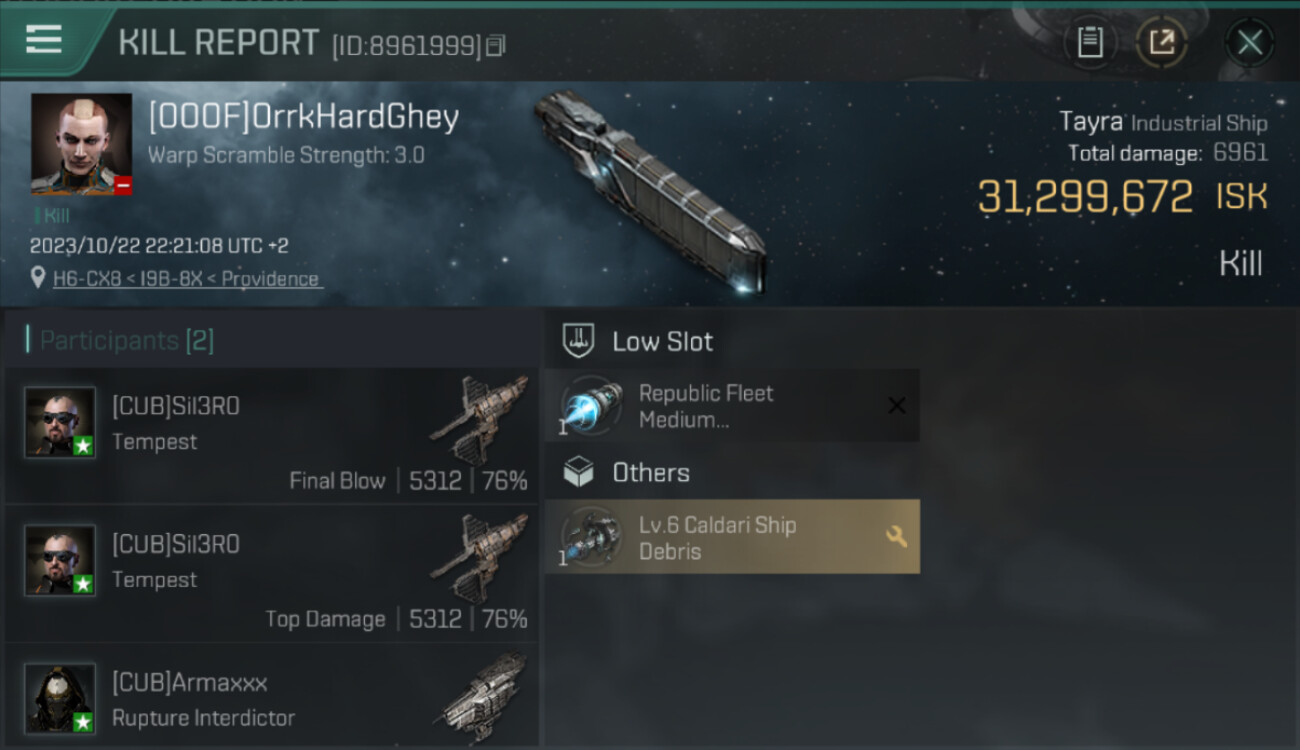Select the Tayra ship image
This screenshot has width=1300, height=750.
pos(652,190)
